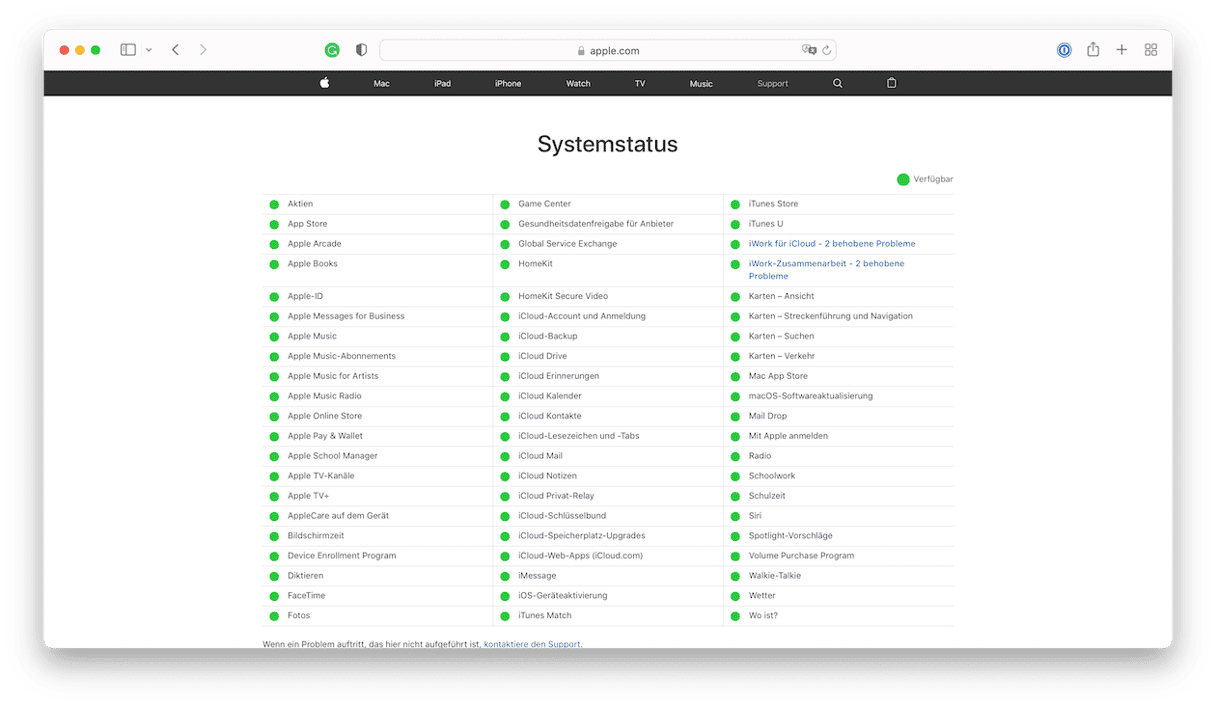Screen dimensions: 1216x706
Task: Expand the sidebar options chevron
Action: point(149,50)
